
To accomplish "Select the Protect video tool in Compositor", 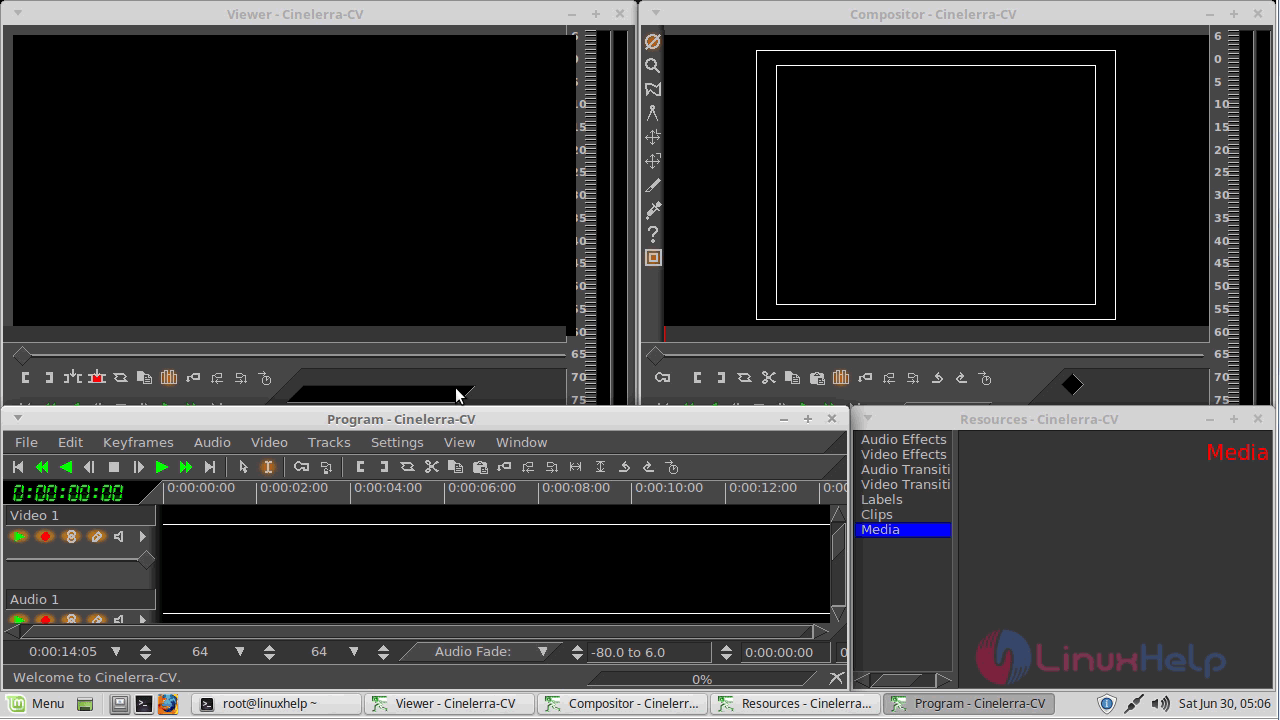I will tap(653, 41).
